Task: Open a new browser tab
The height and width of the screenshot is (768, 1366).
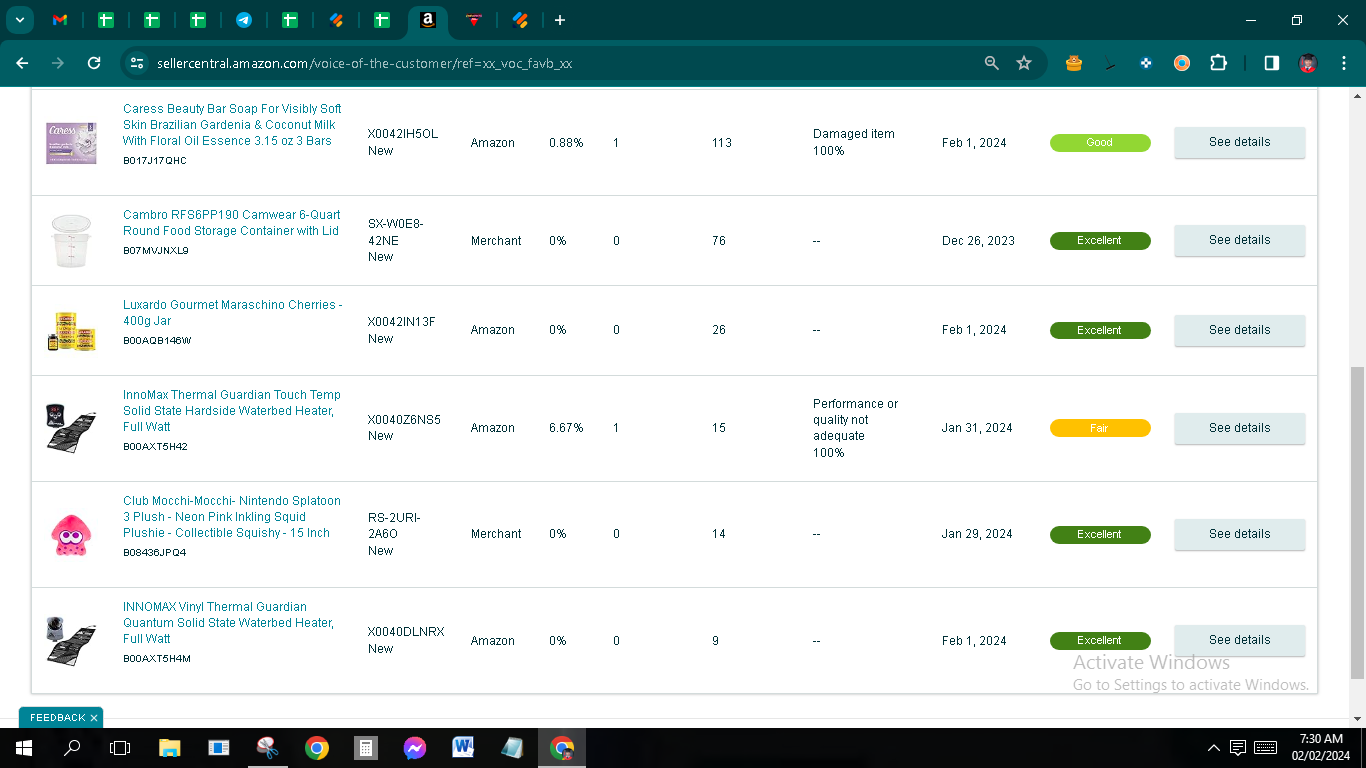Action: coord(560,20)
